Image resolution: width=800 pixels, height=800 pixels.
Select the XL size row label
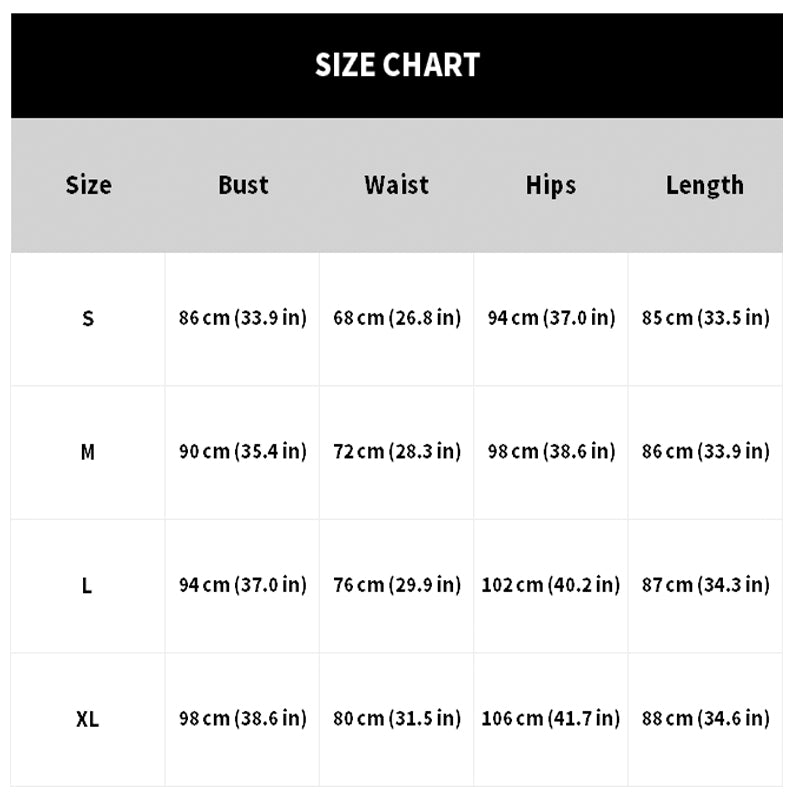pos(88,718)
